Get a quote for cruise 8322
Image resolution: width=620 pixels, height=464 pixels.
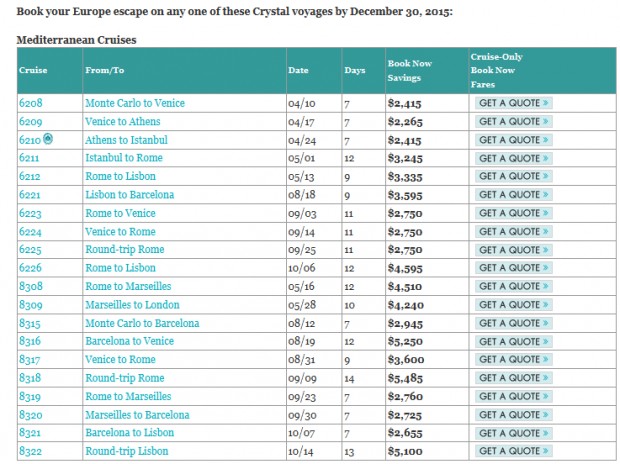pyautogui.click(x=513, y=451)
